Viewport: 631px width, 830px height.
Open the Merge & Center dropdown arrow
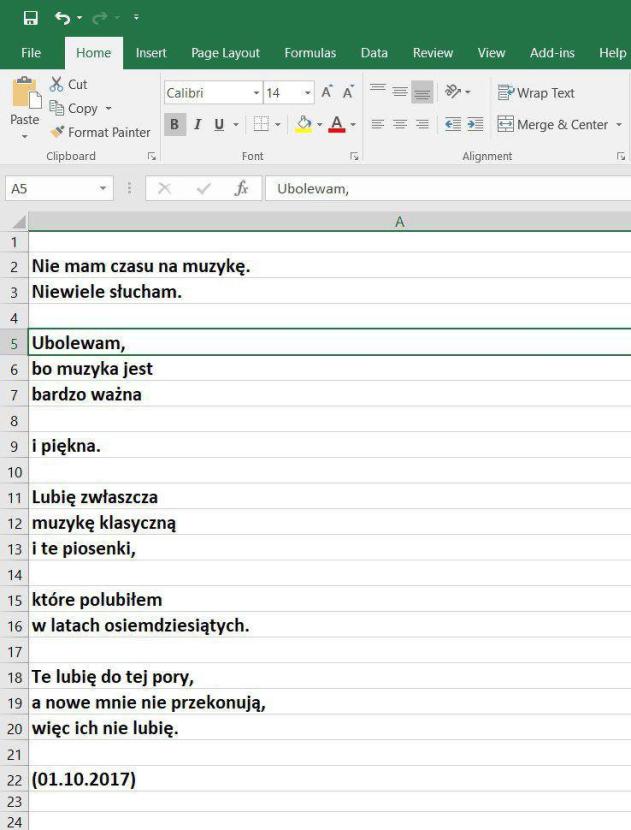pos(618,125)
